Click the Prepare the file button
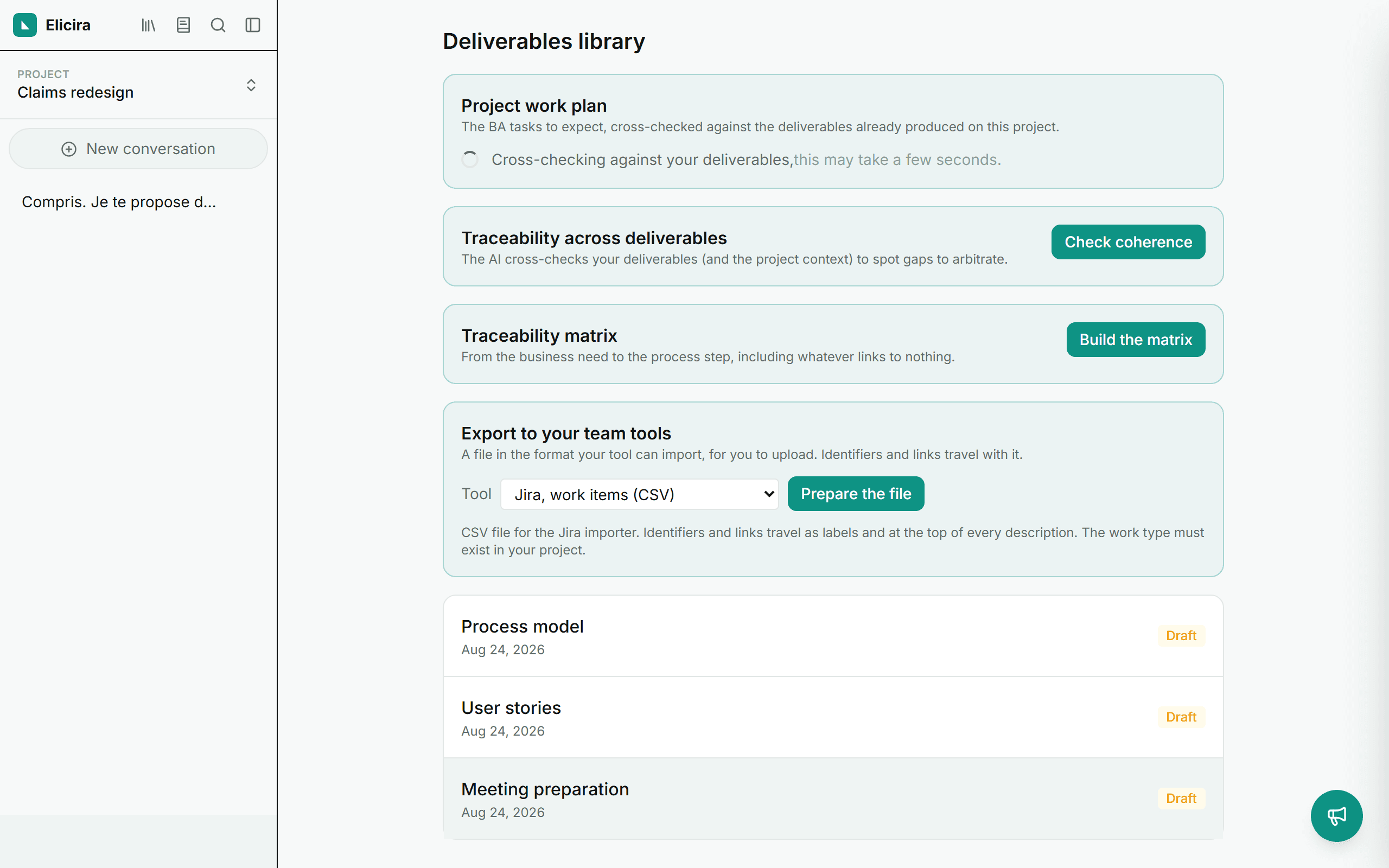The image size is (1389, 868). [856, 494]
